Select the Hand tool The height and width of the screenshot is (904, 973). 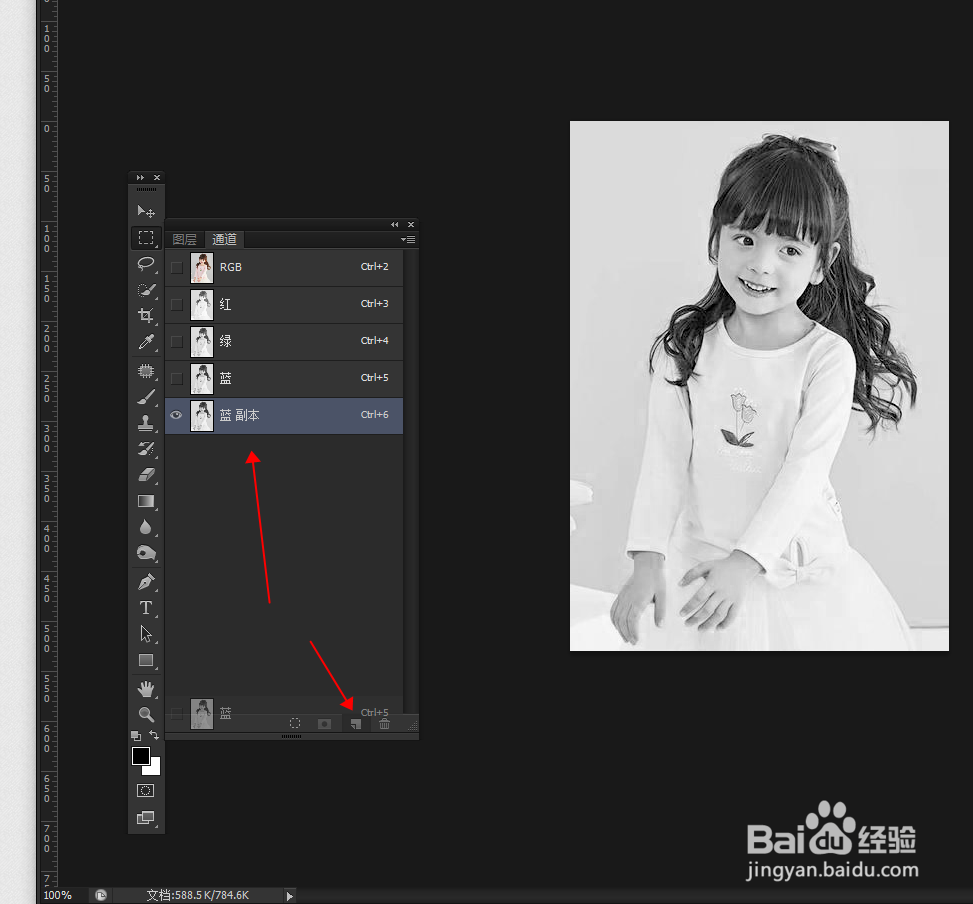click(146, 689)
